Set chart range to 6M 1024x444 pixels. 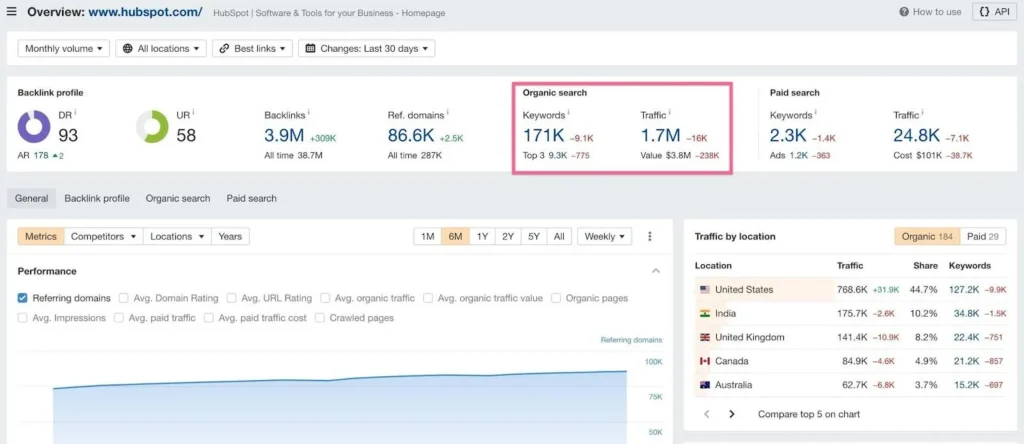[455, 236]
